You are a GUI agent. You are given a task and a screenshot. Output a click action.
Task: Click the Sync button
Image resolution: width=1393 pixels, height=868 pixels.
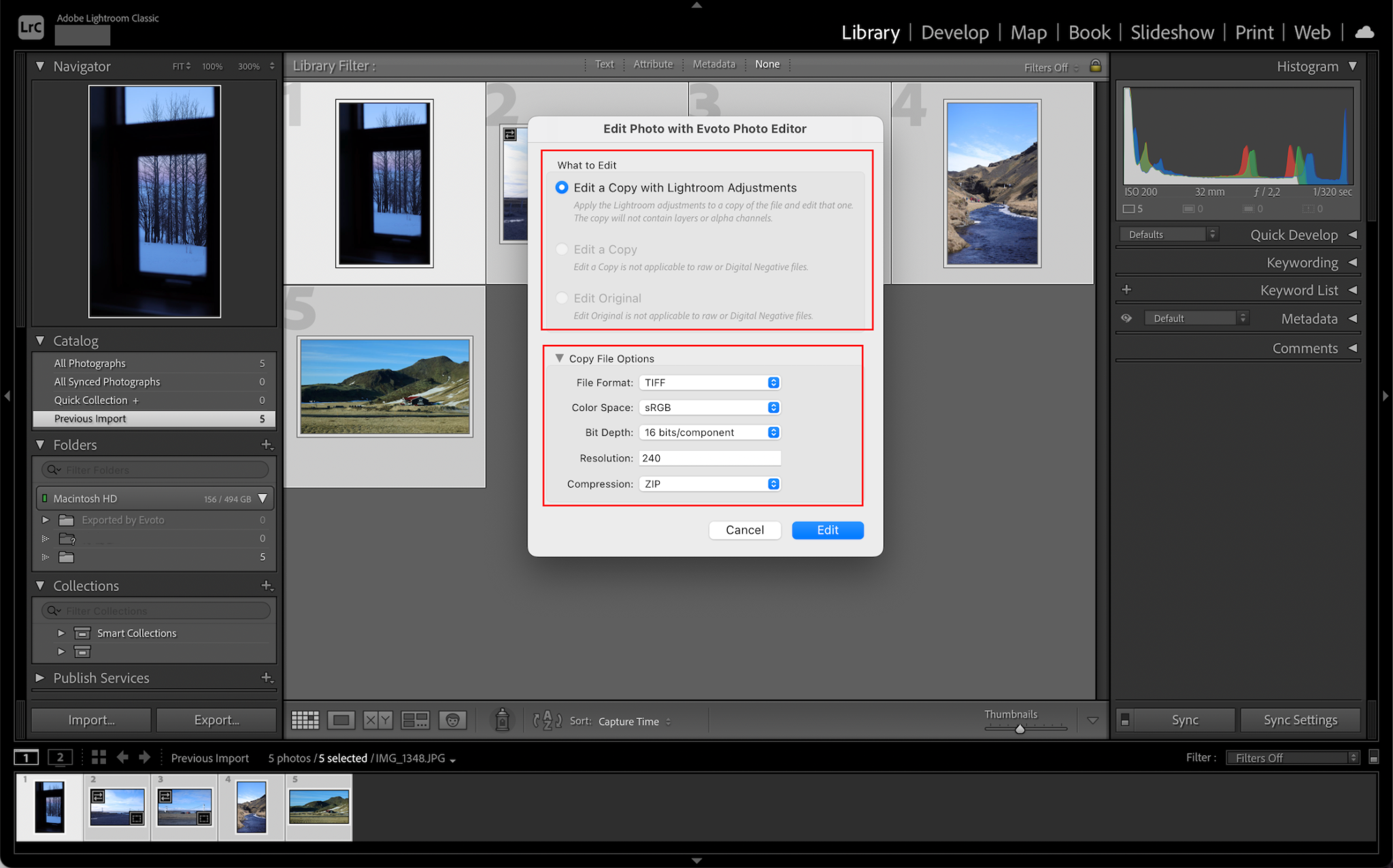point(1185,720)
